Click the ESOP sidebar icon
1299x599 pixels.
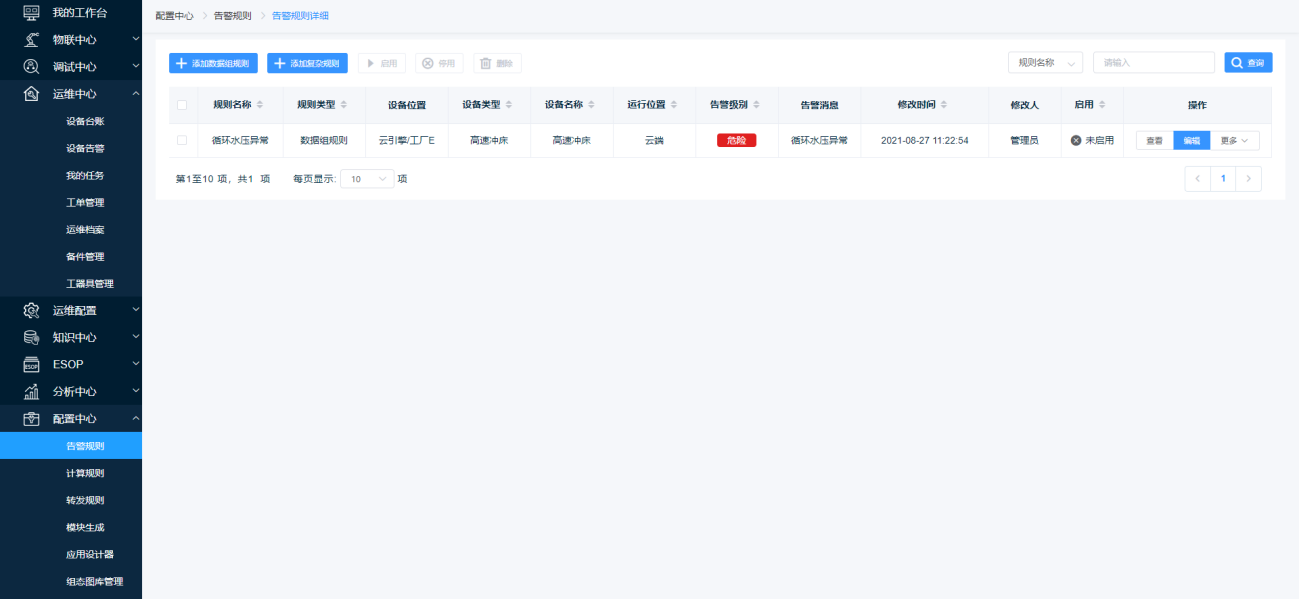tap(31, 364)
